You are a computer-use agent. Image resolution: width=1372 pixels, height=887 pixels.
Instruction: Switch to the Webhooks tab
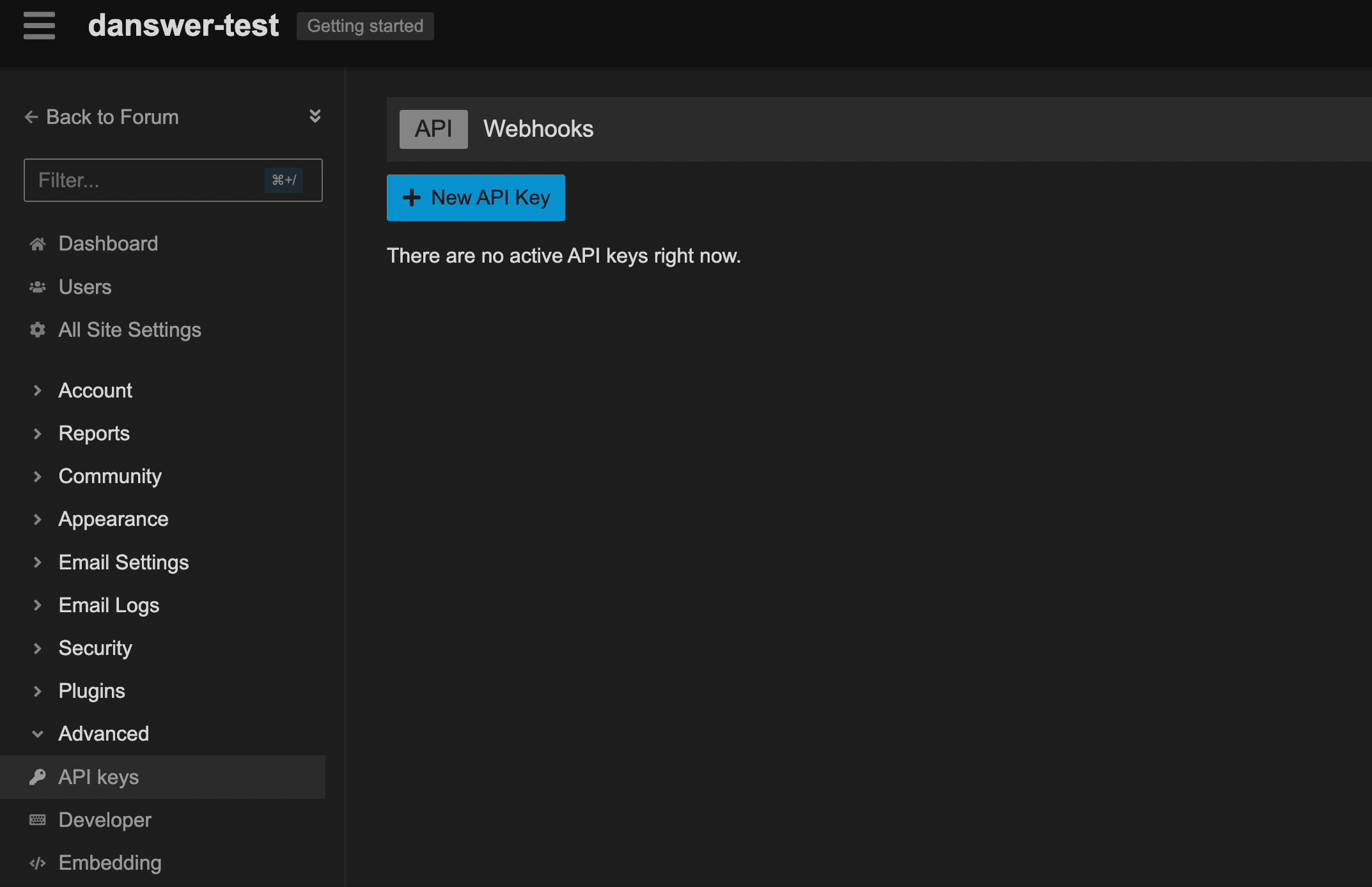point(538,128)
